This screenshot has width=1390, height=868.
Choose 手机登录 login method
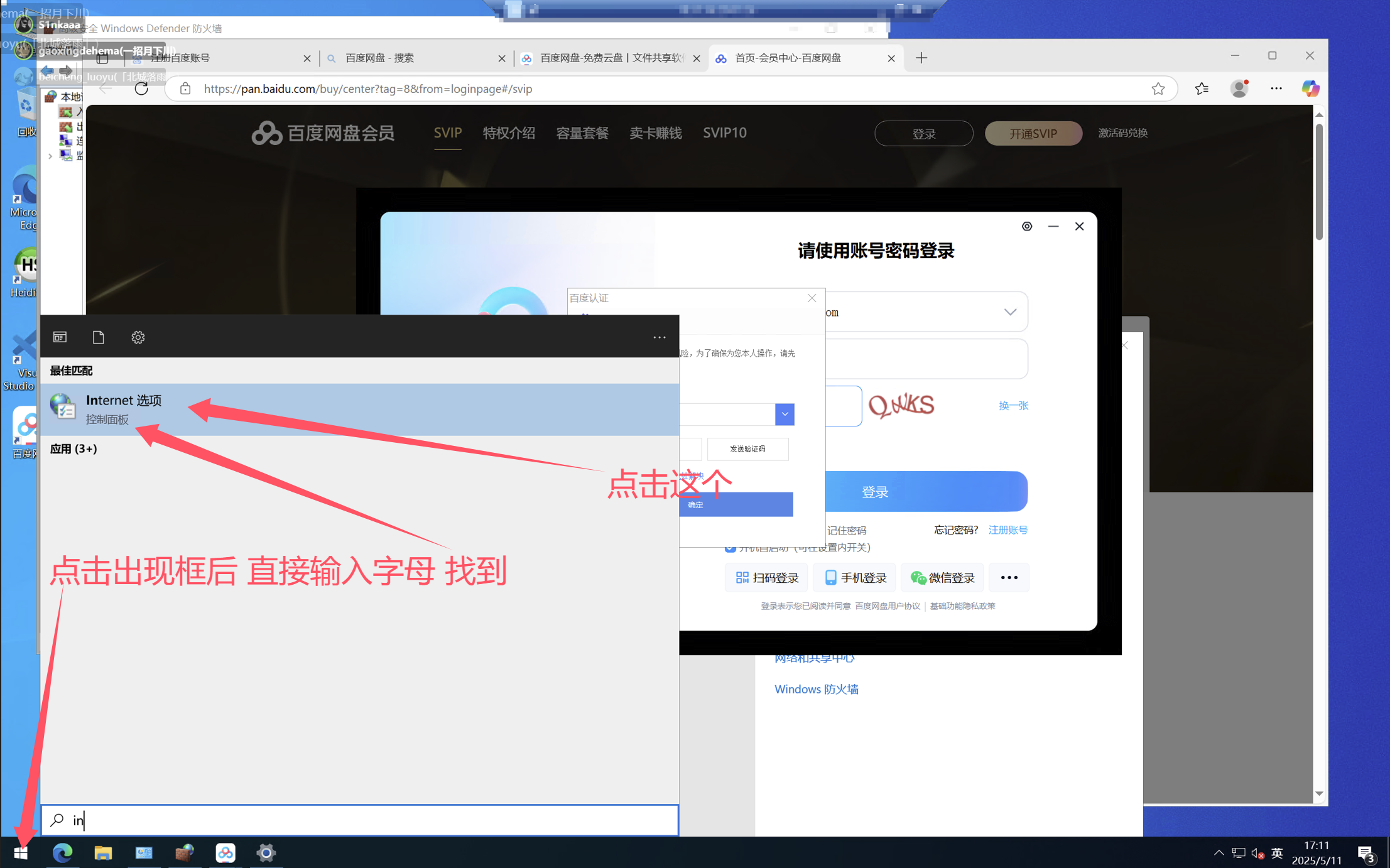855,577
